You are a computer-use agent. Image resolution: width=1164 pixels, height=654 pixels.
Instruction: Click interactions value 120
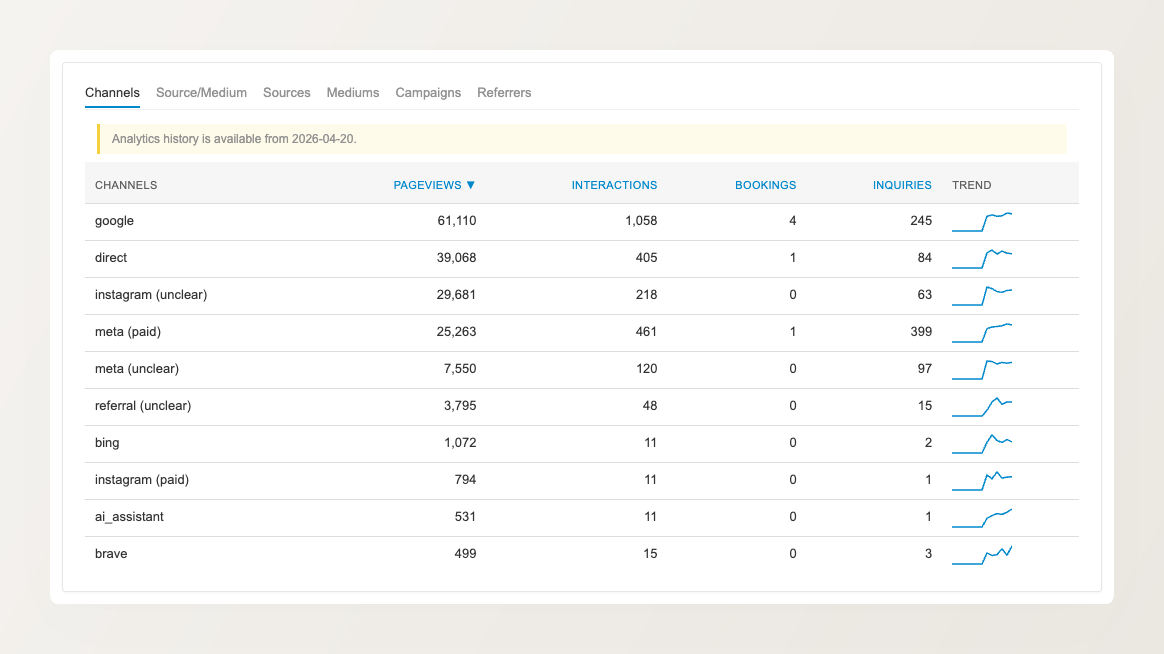[x=647, y=369]
